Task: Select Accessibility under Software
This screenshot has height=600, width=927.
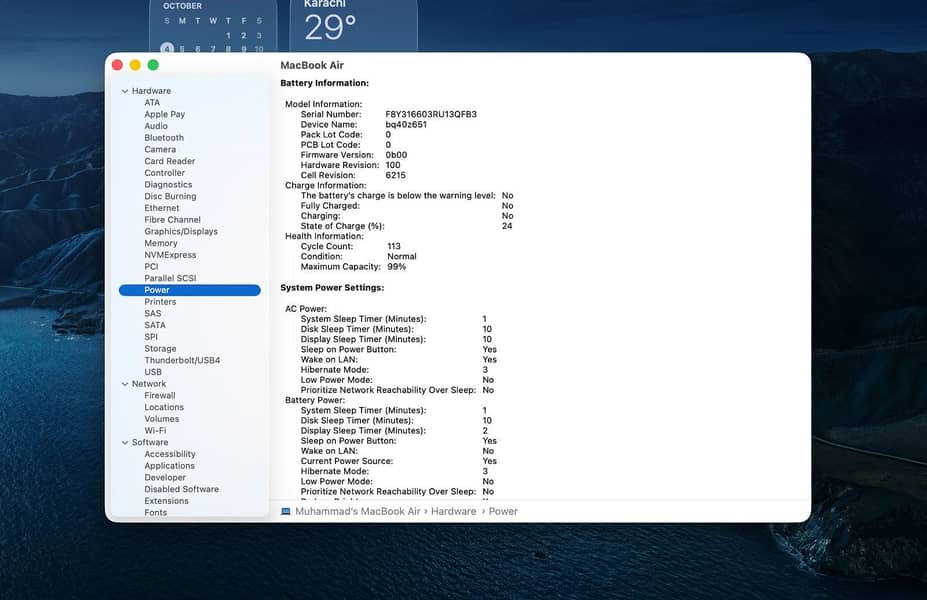Action: coord(170,454)
